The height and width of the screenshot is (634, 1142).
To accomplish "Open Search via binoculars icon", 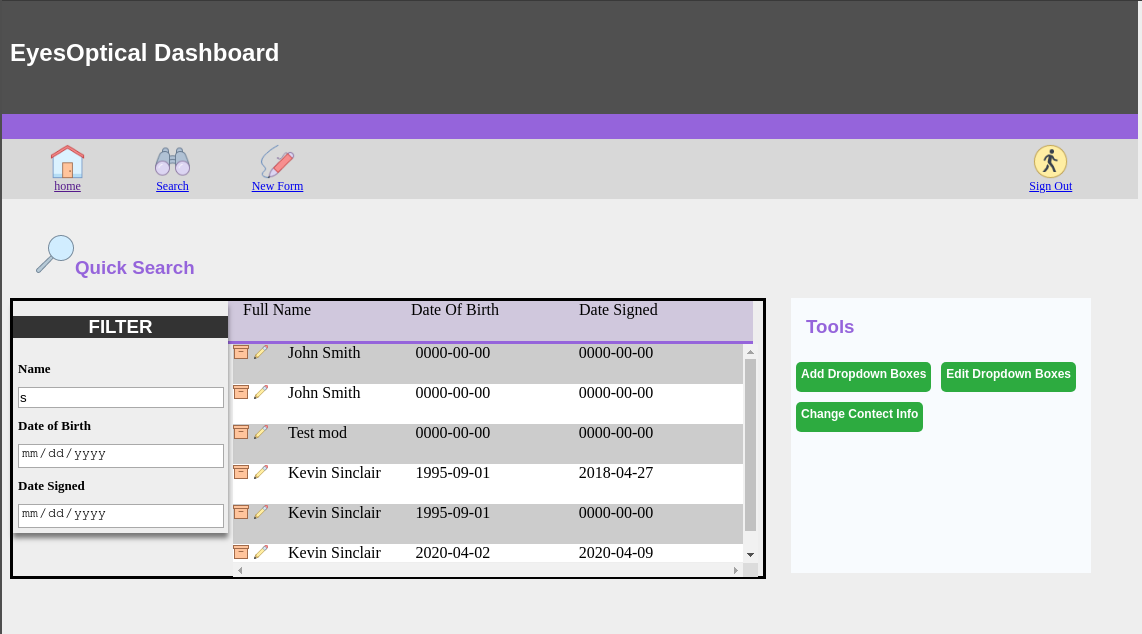I will (172, 162).
